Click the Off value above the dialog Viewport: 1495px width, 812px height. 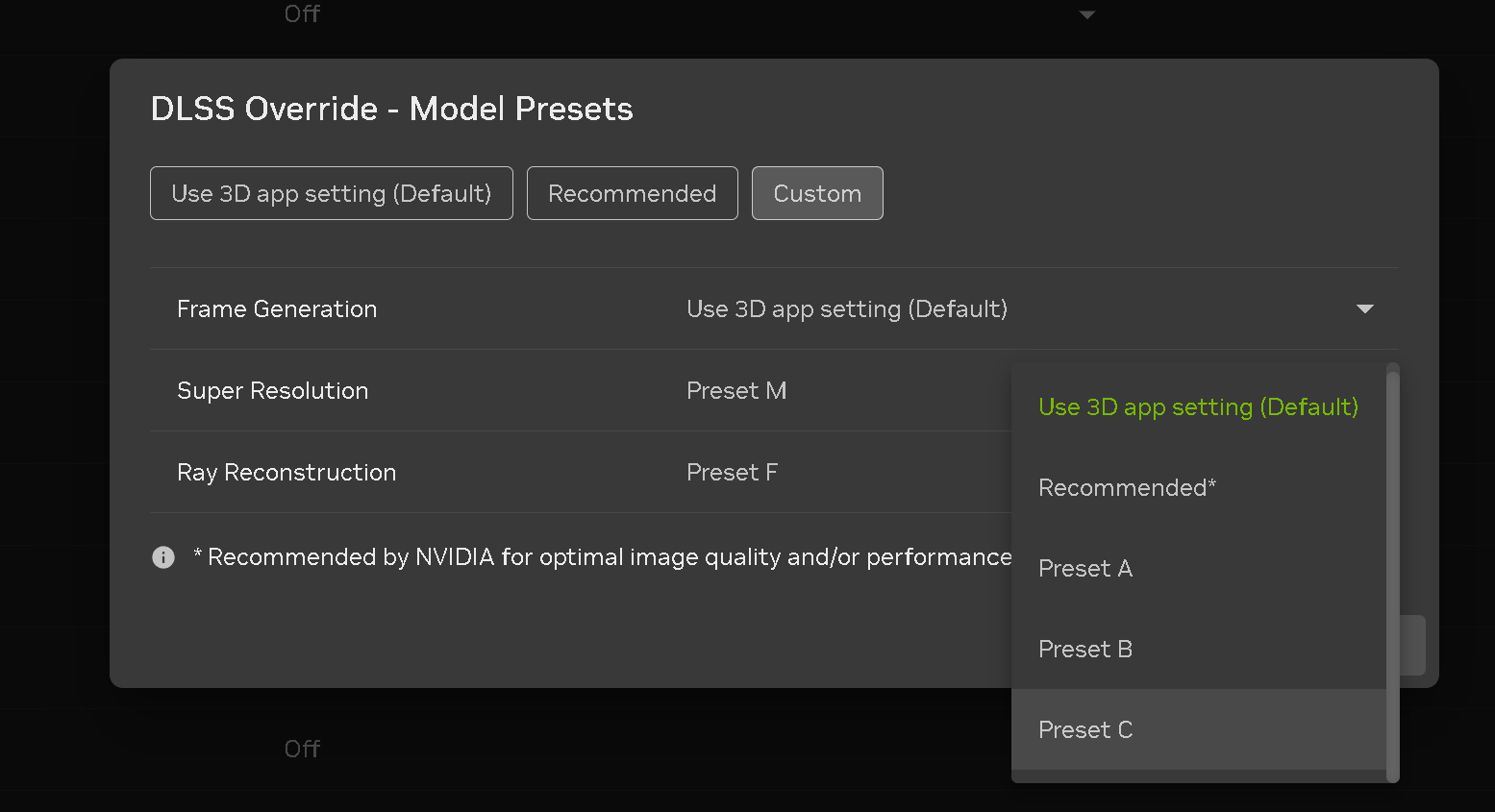point(302,13)
